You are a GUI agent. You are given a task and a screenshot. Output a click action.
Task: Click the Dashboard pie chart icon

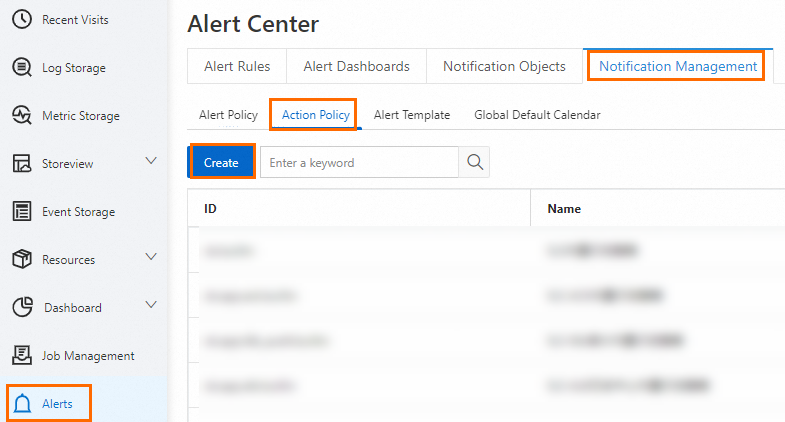pyautogui.click(x=22, y=307)
